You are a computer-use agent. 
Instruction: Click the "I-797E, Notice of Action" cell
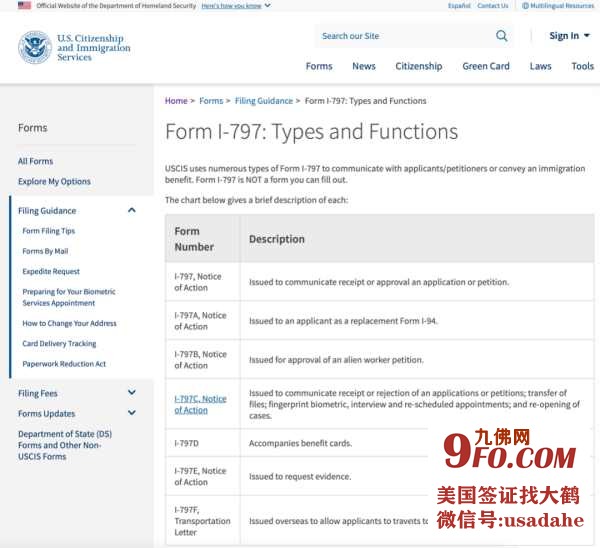[203, 476]
